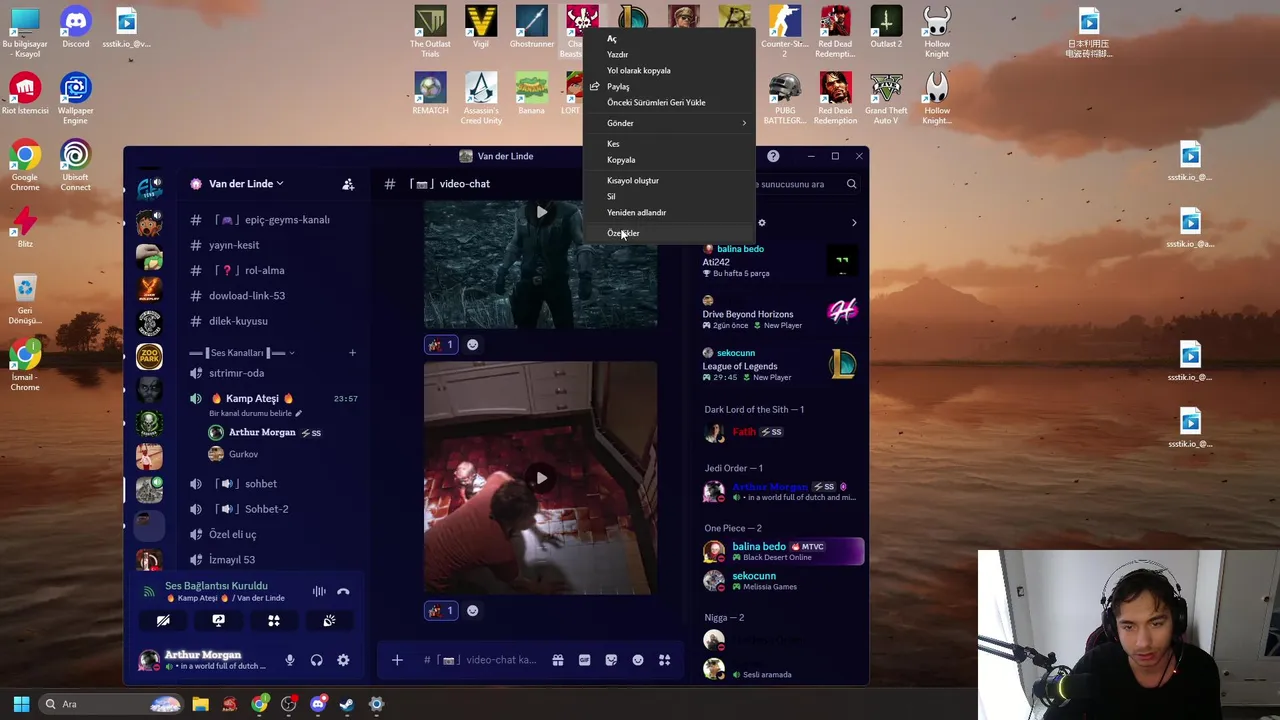Turn on camera in voice panel
The image size is (1280, 720).
(x=163, y=621)
